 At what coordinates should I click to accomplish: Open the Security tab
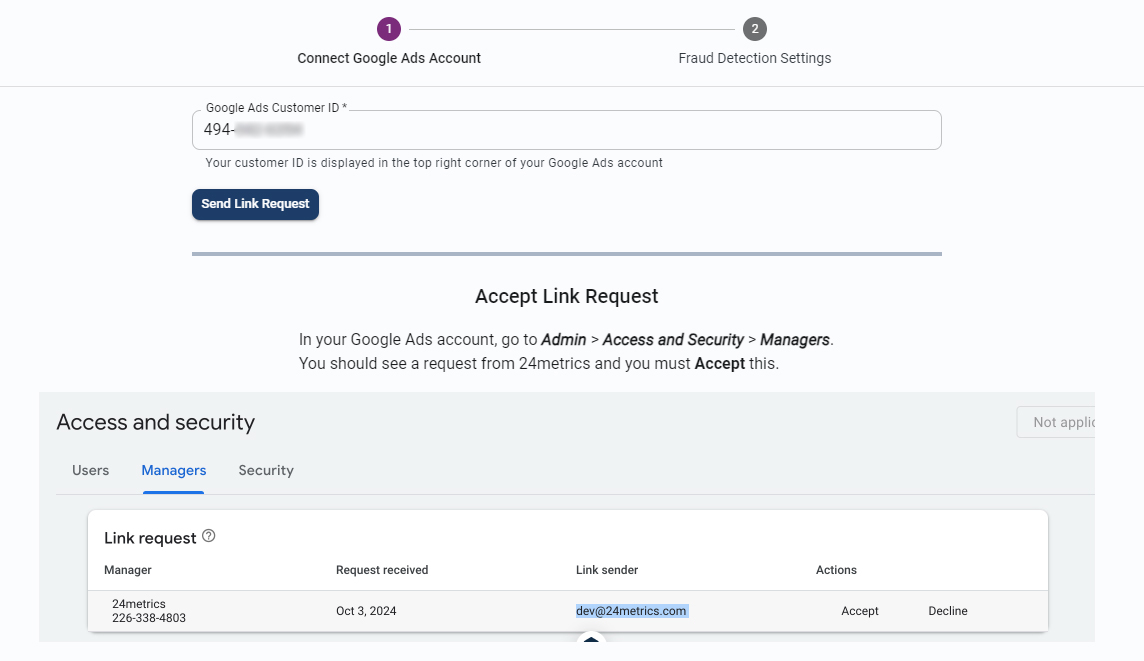(x=266, y=471)
